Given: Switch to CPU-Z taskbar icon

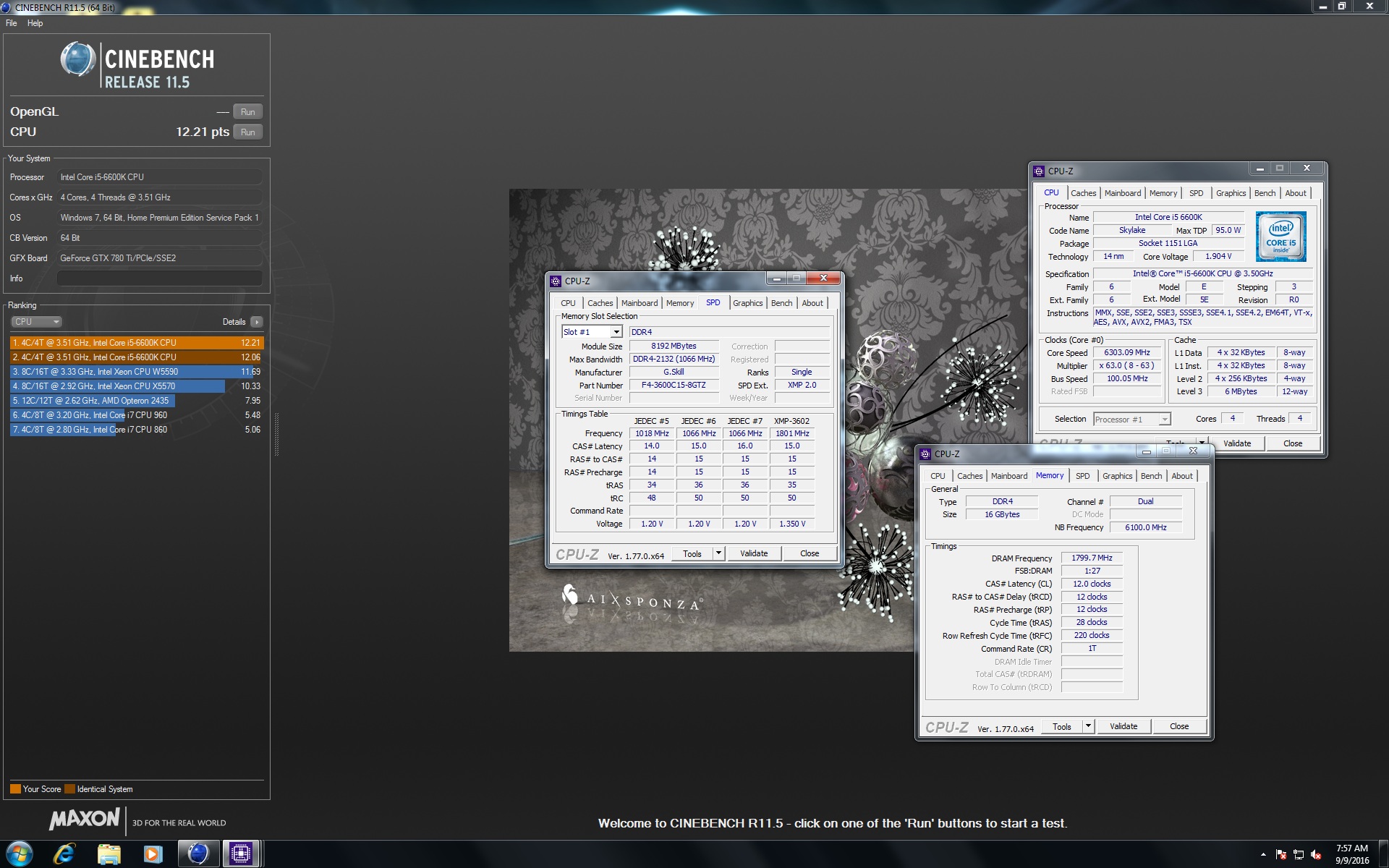Looking at the screenshot, I should click(240, 854).
